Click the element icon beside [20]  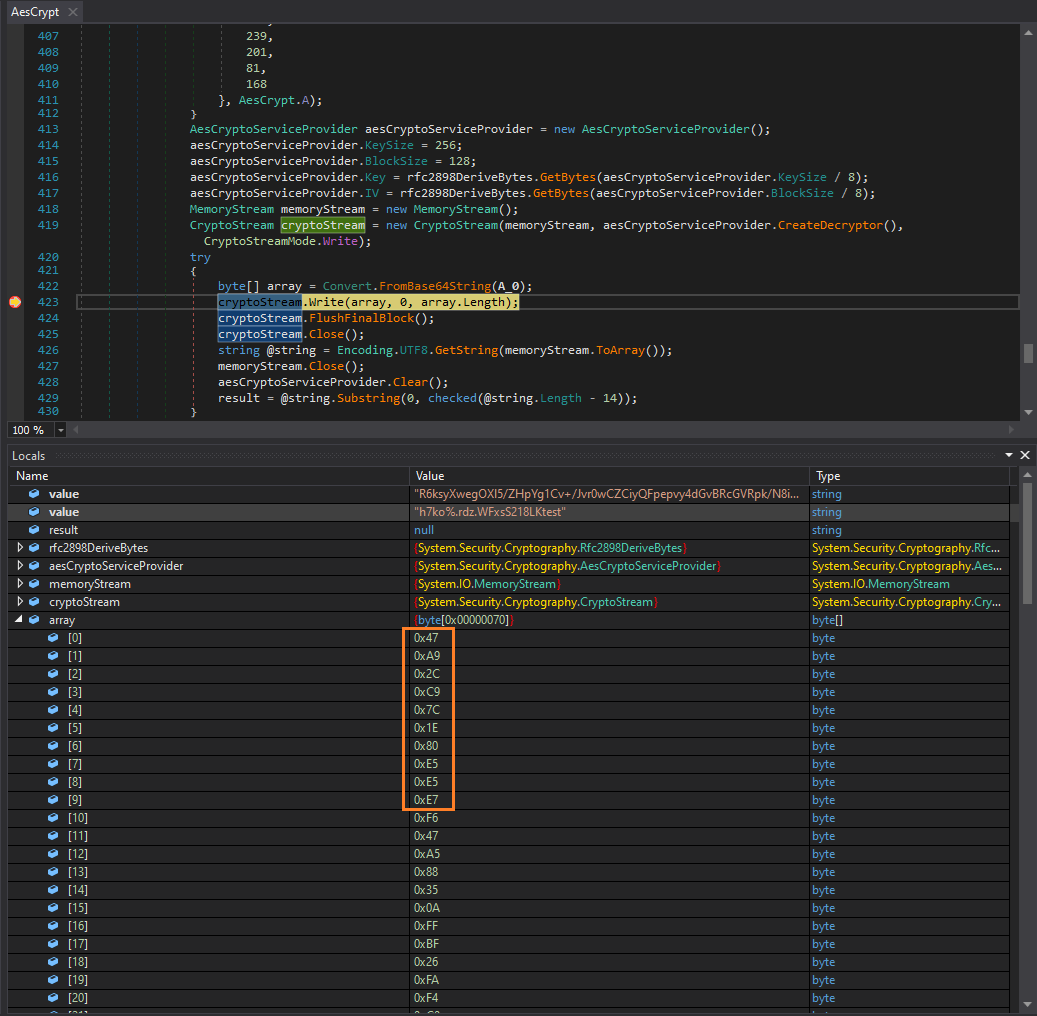click(x=54, y=997)
